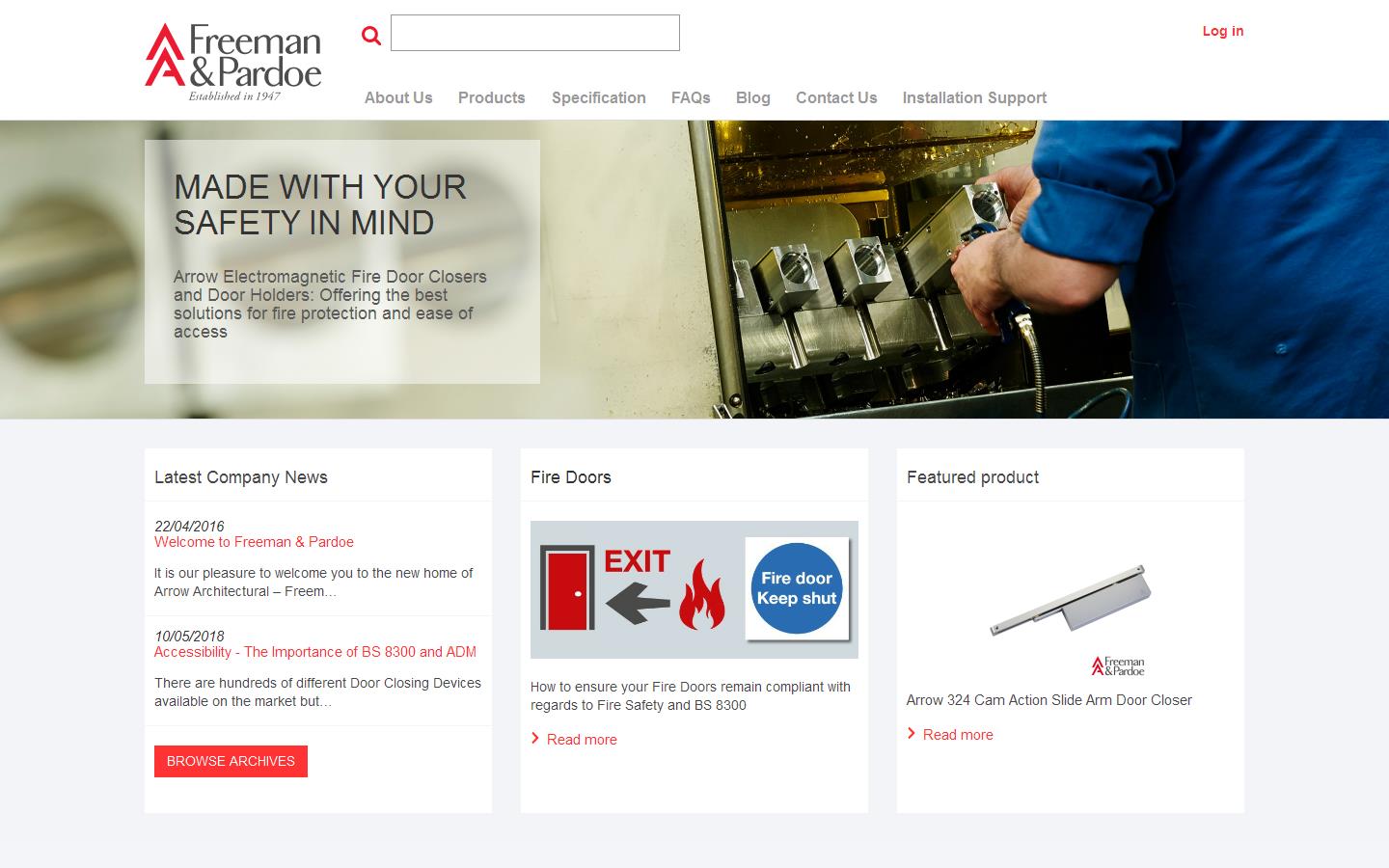Open the Freeman & Pardoe logo homepage
1389x868 pixels.
pos(233,62)
